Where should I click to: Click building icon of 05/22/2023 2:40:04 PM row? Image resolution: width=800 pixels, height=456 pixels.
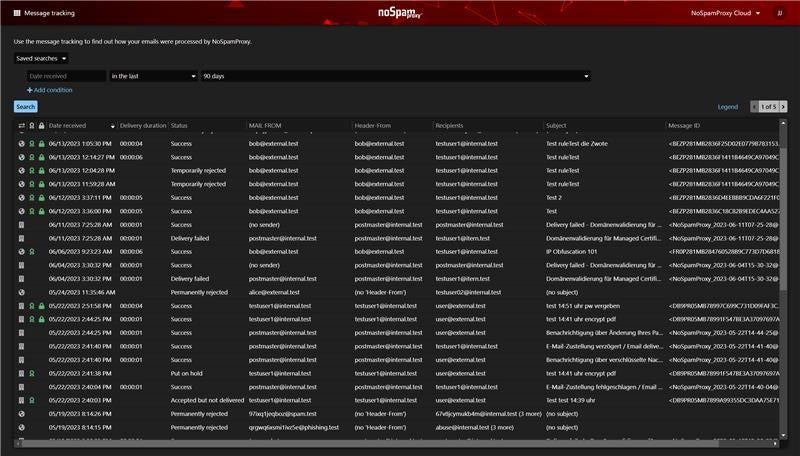pyautogui.click(x=21, y=387)
